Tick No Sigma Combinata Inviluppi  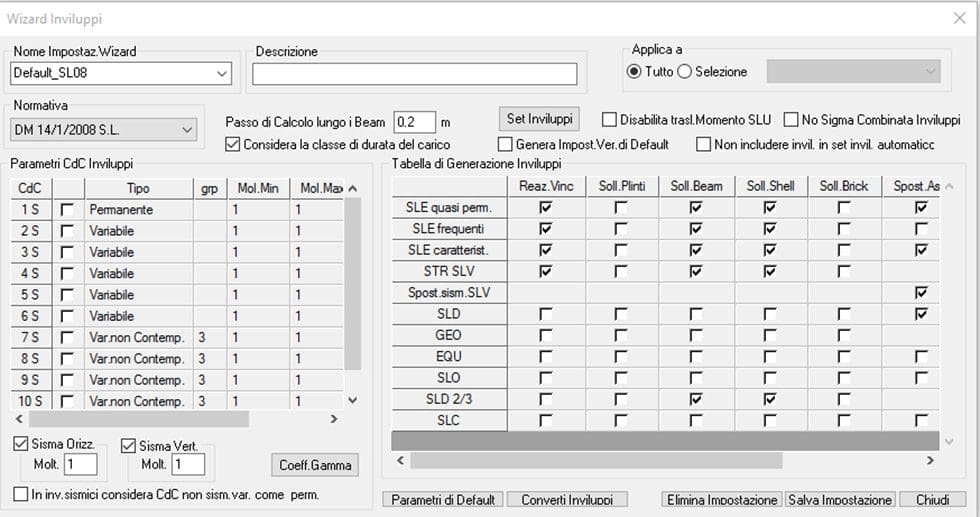(x=792, y=120)
